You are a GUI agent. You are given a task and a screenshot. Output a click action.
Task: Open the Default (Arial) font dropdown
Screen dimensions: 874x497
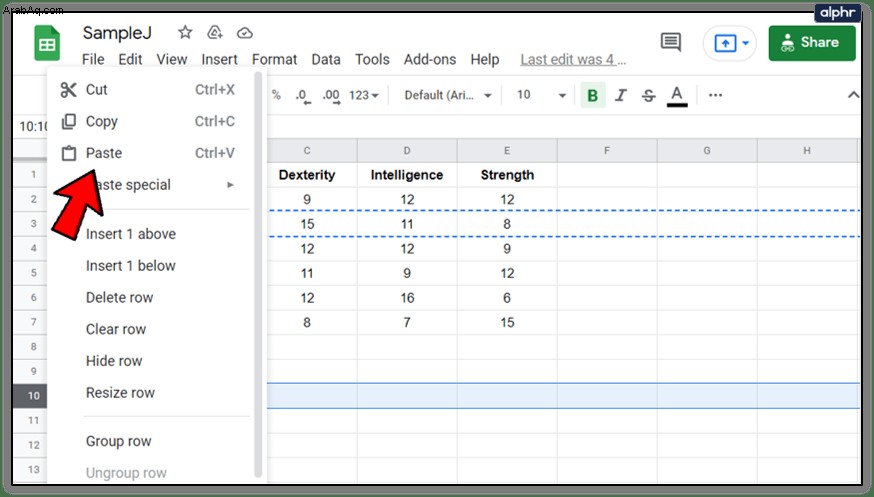click(448, 95)
